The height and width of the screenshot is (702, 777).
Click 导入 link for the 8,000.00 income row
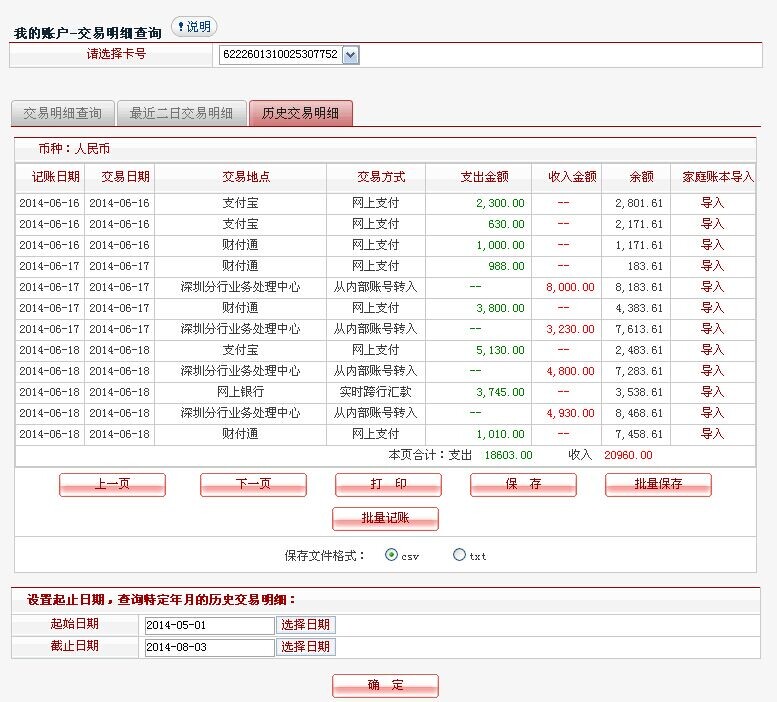[x=712, y=287]
